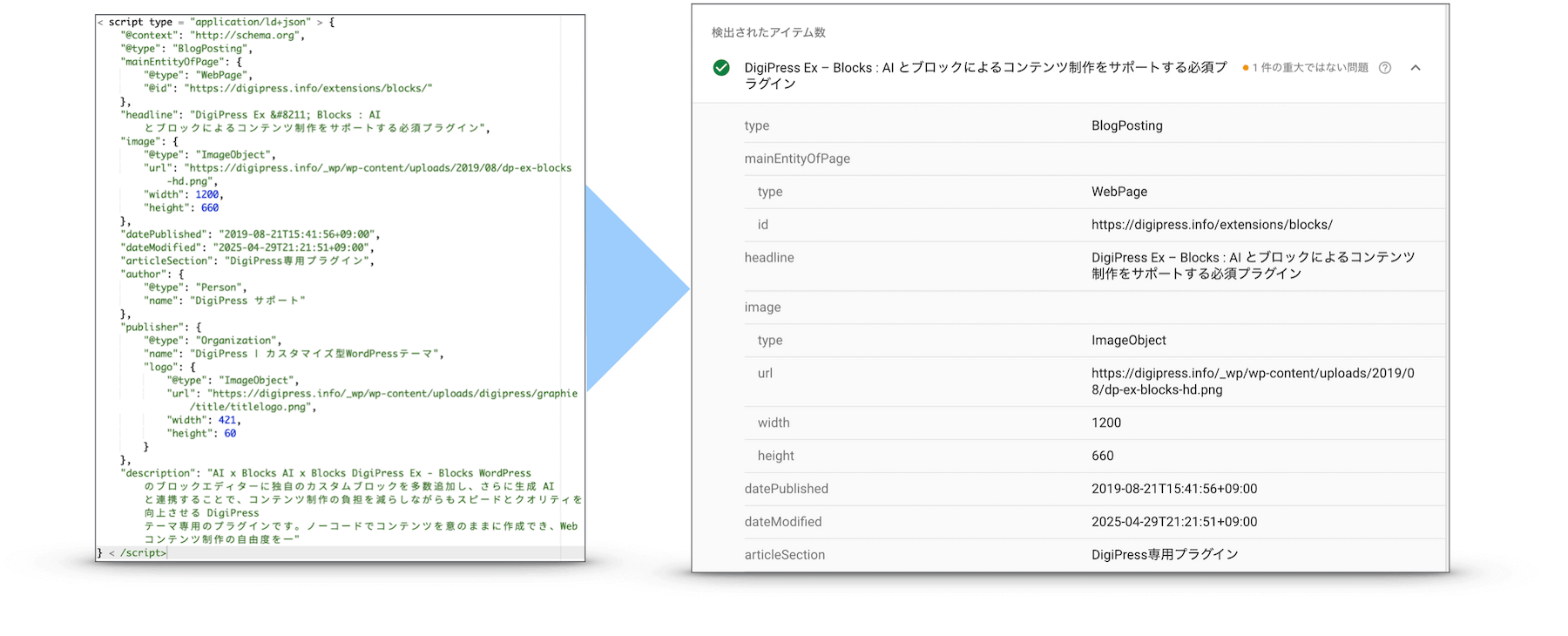Select the 2025-04-29T21:21:51+09:00 value in results
1568x636 pixels.
click(1174, 522)
